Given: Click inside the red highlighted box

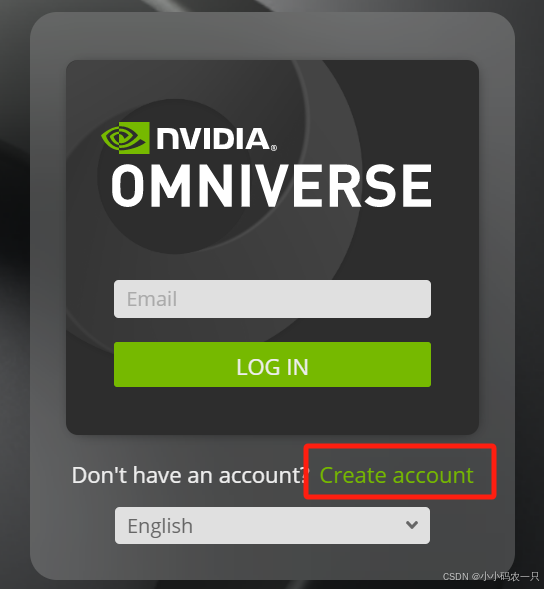Looking at the screenshot, I should point(400,471).
